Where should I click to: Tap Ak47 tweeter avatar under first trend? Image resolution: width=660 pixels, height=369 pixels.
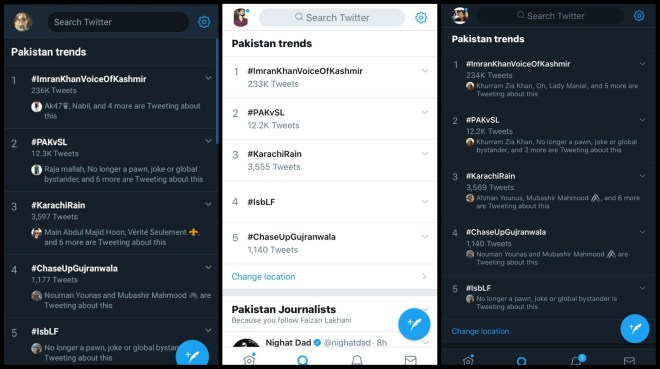pos(37,106)
